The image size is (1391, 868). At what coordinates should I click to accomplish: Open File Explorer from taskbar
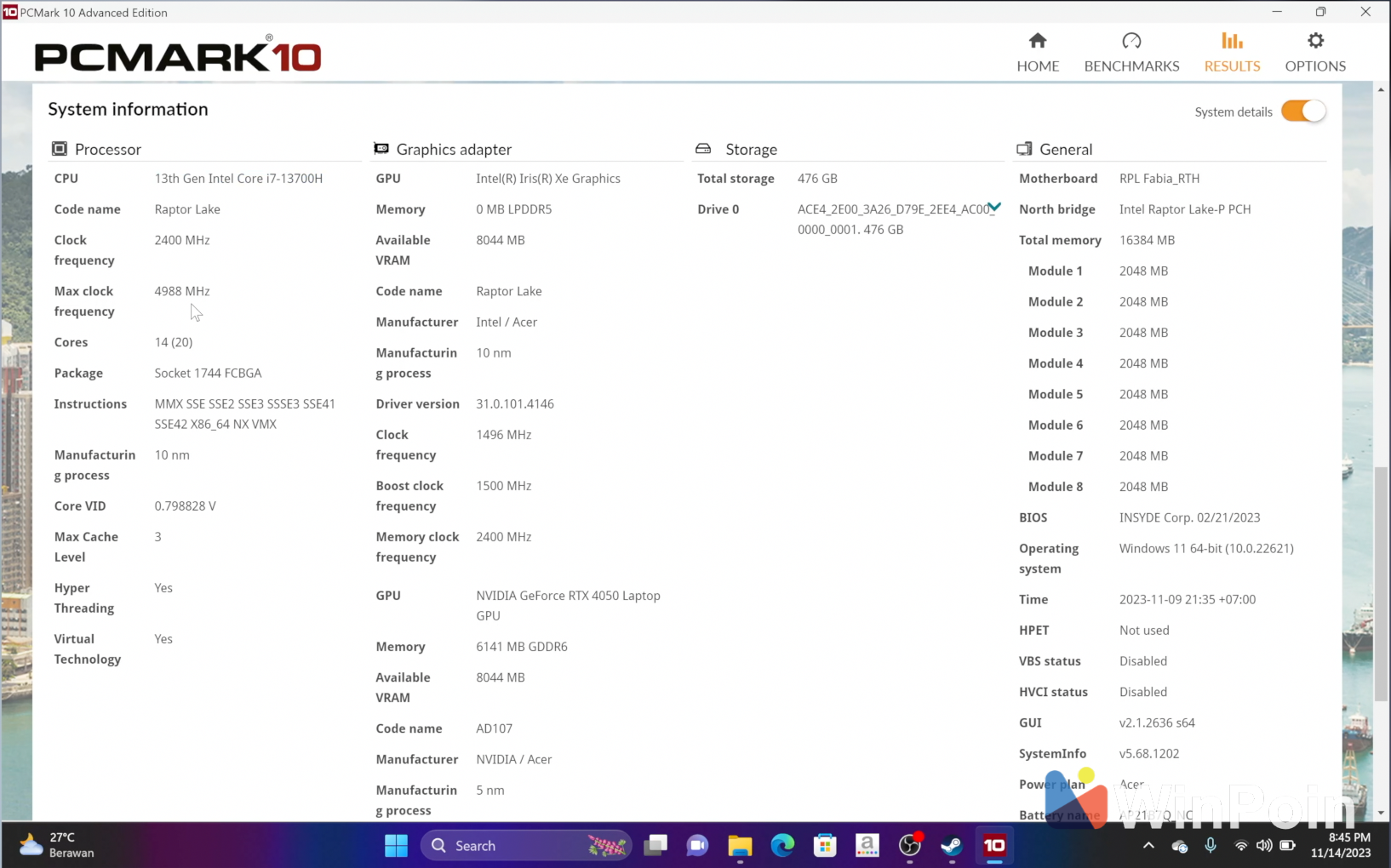pyautogui.click(x=740, y=846)
